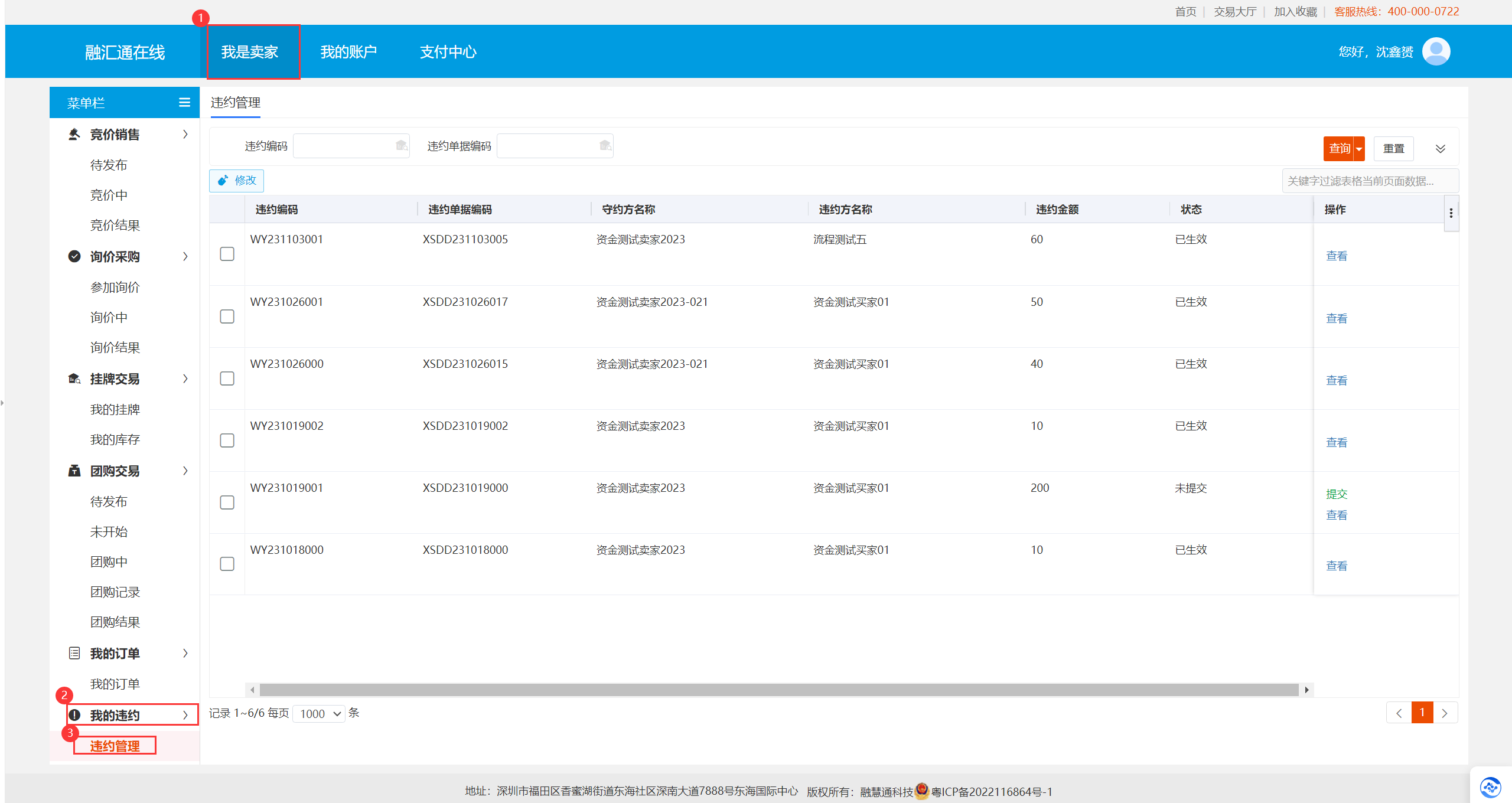Switch to 我的账户 tab
Screen dimensions: 1512x803
point(348,52)
